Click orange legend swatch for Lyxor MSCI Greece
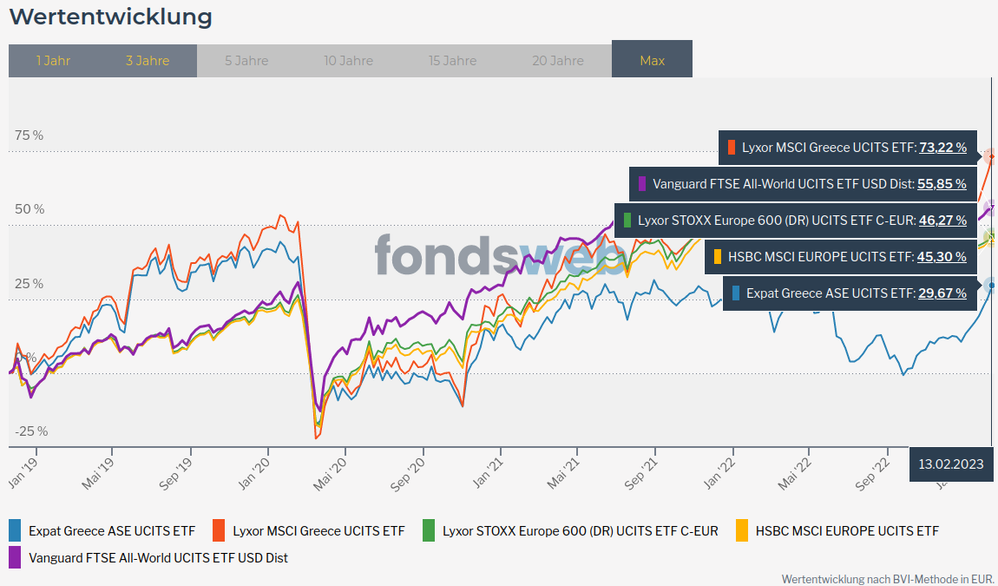 click(218, 531)
